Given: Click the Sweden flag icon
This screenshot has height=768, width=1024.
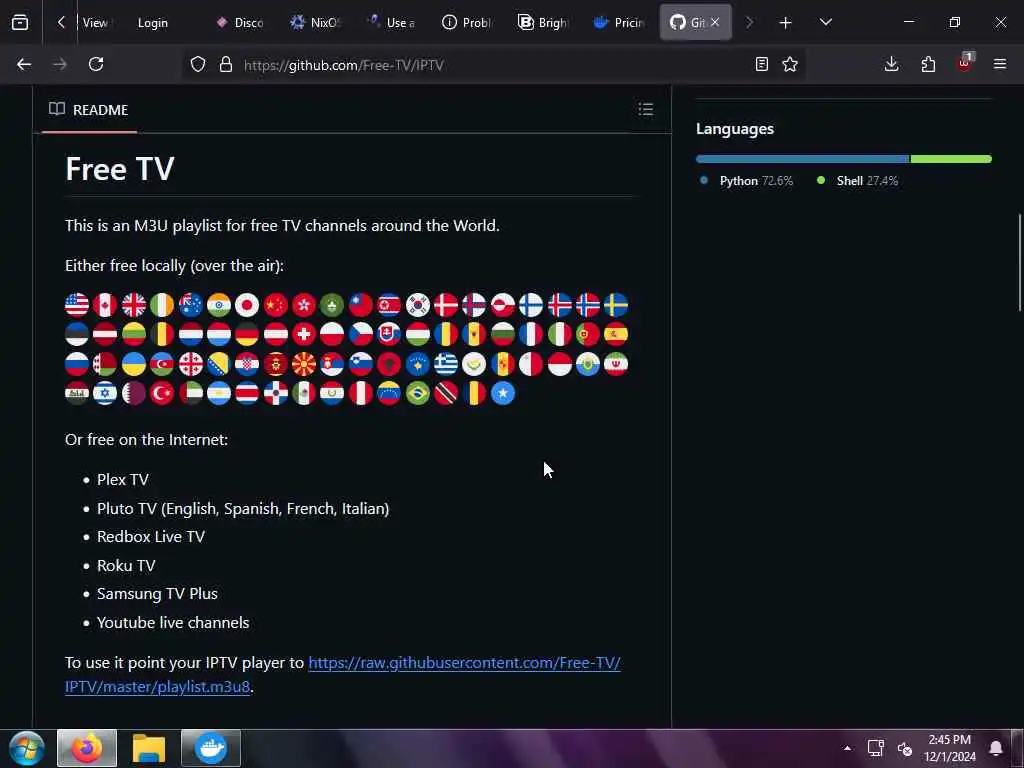Looking at the screenshot, I should (616, 305).
